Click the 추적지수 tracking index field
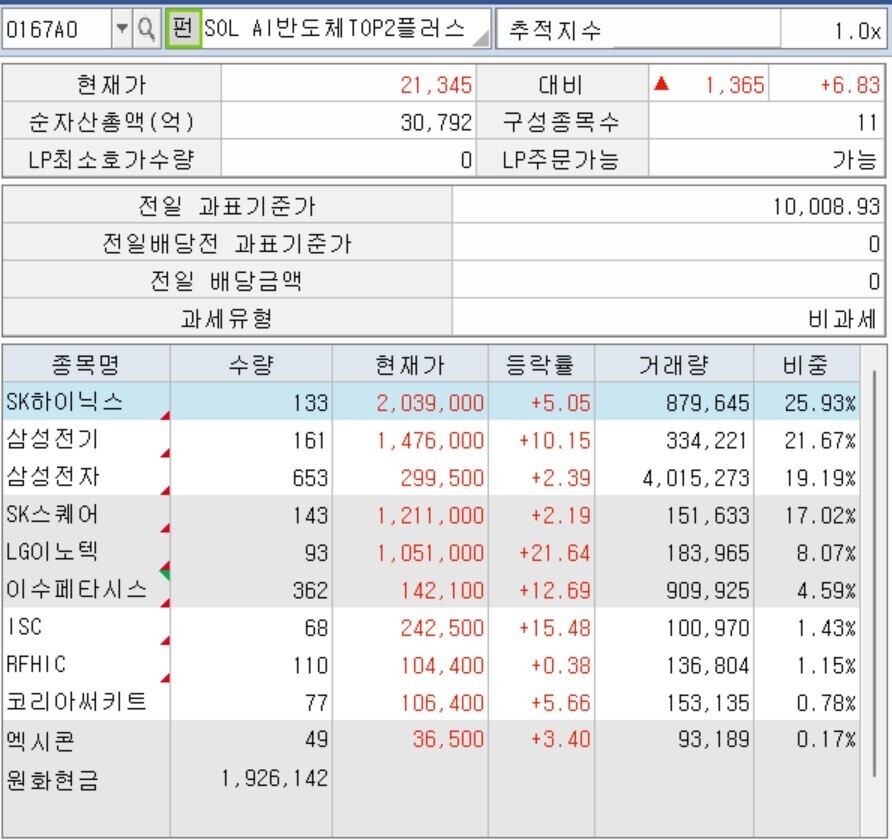The image size is (892, 840). pos(638,29)
